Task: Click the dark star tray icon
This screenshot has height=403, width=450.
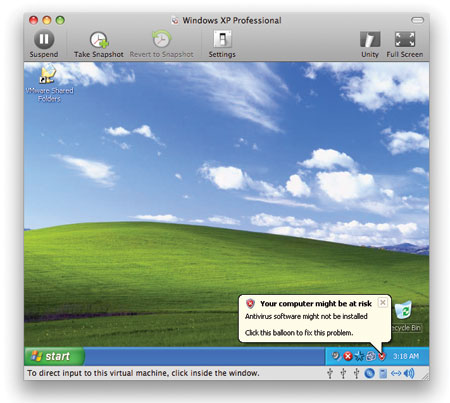Action: click(359, 356)
